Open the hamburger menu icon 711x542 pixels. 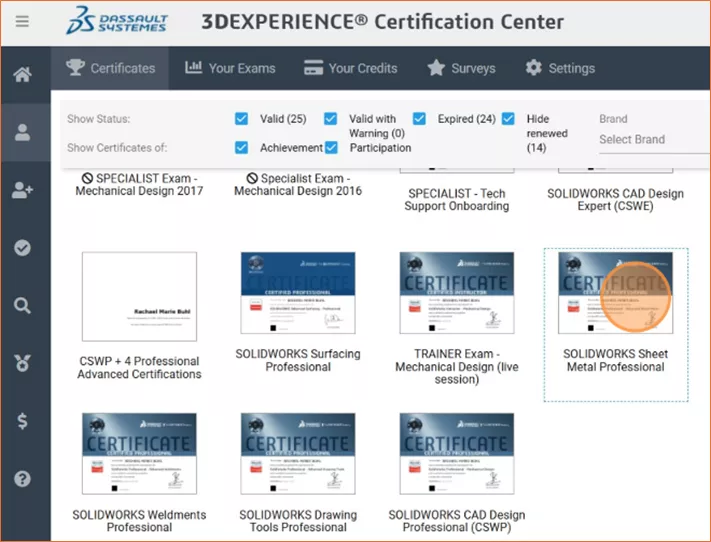point(22,21)
